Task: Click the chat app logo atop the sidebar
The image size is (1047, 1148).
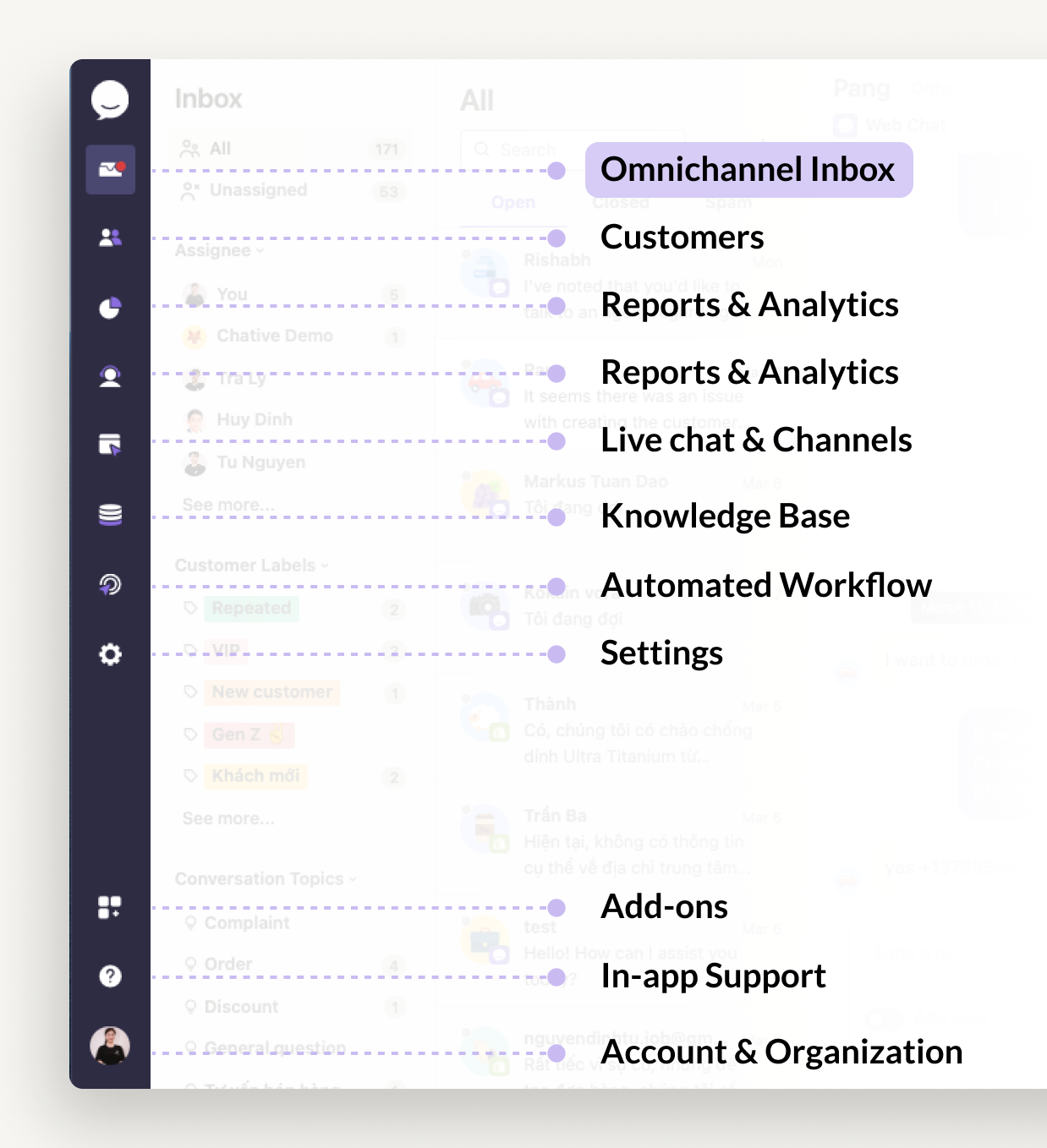Action: (x=111, y=101)
